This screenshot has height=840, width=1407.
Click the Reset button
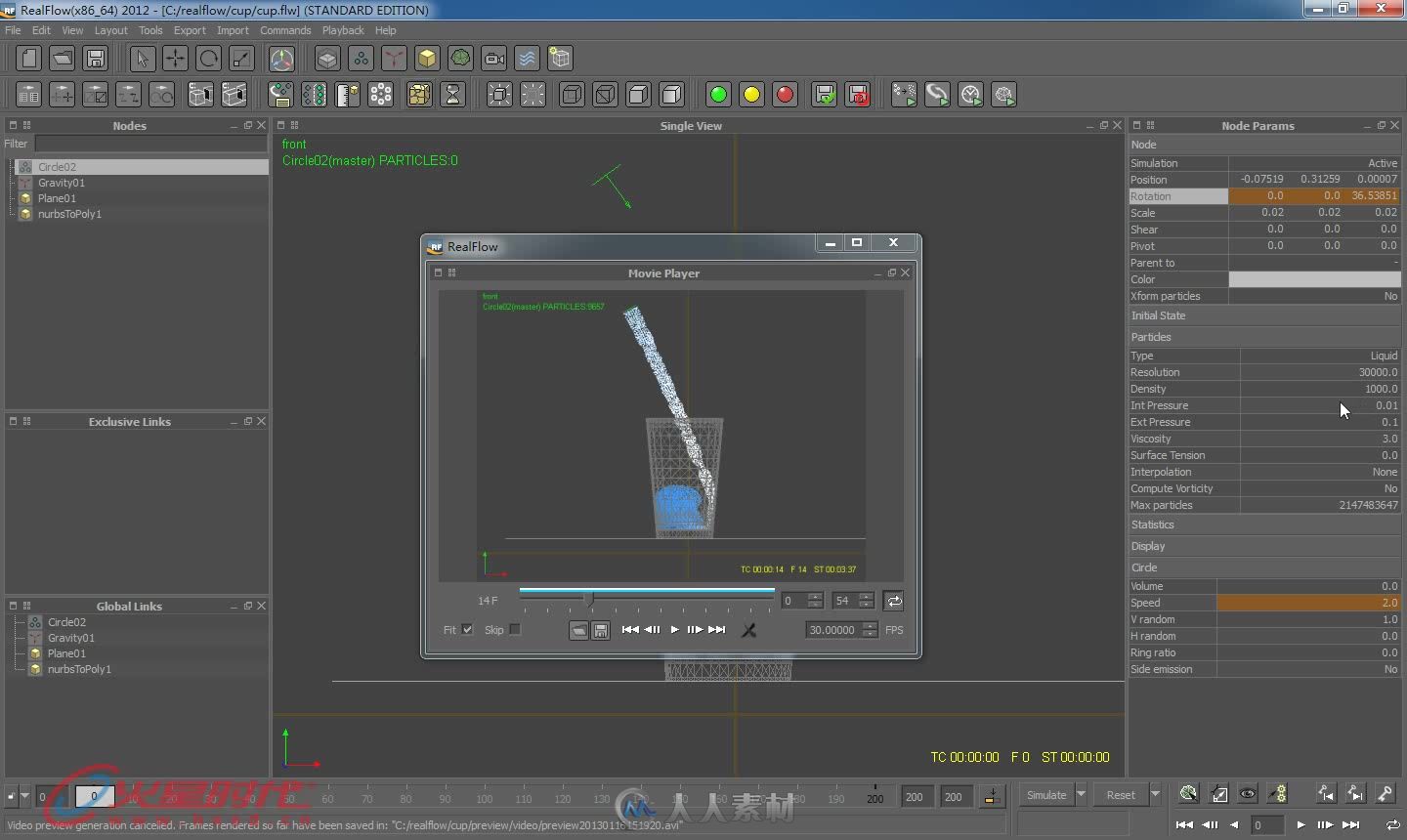pyautogui.click(x=1121, y=795)
